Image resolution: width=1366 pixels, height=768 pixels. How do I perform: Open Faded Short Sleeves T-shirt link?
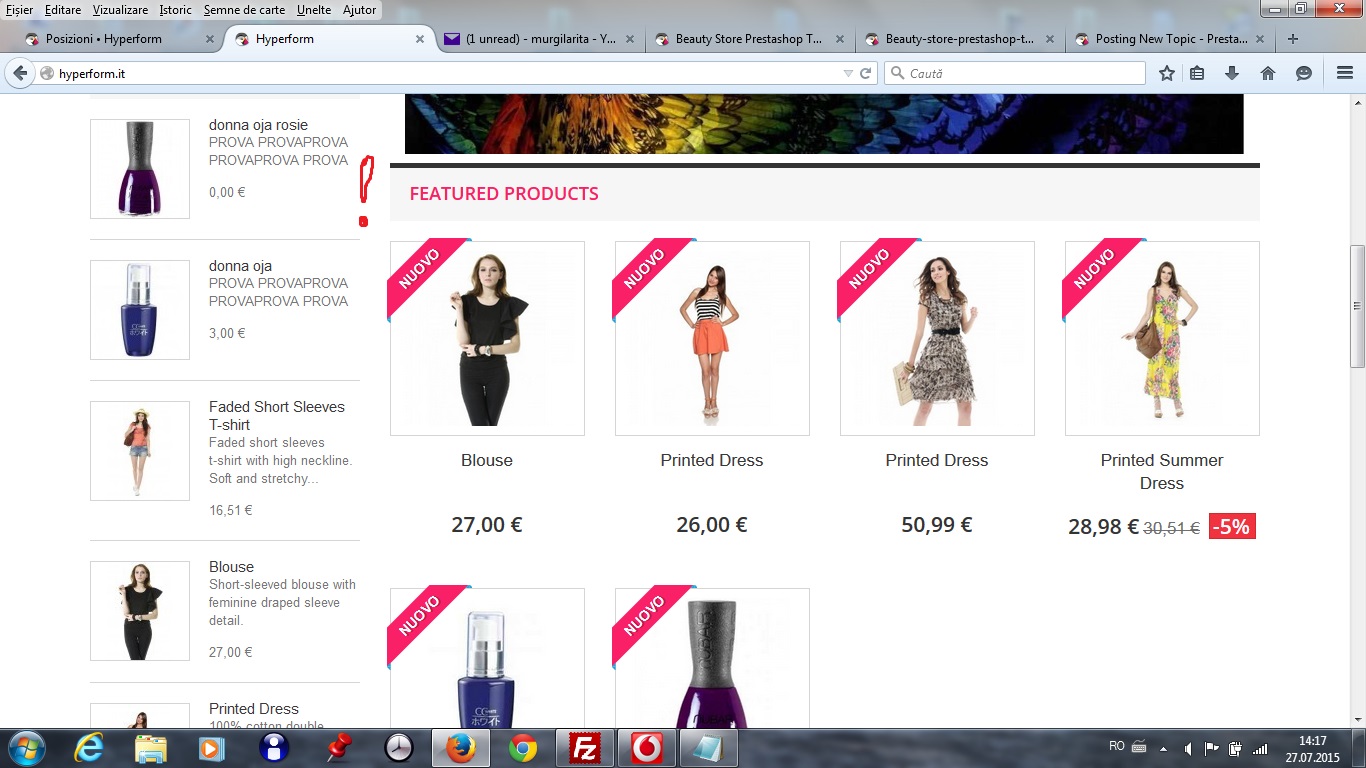coord(277,416)
